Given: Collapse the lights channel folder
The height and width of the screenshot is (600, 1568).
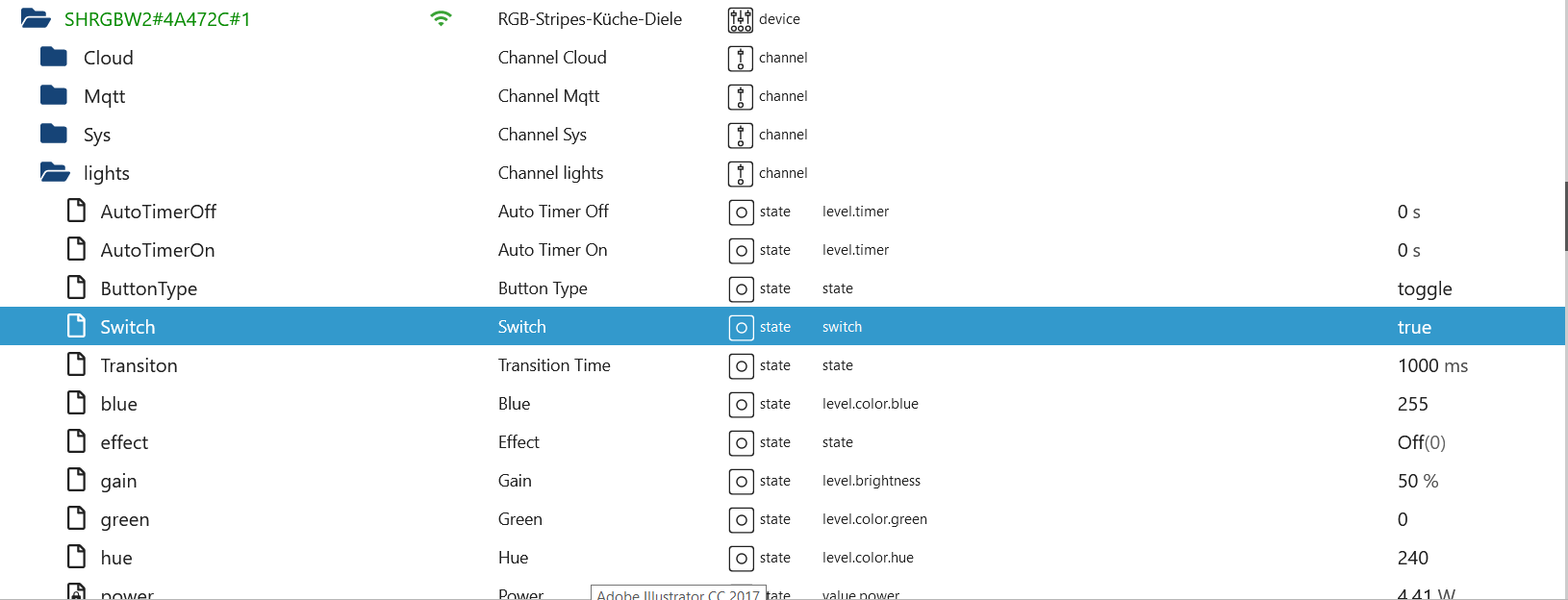Looking at the screenshot, I should tap(54, 172).
